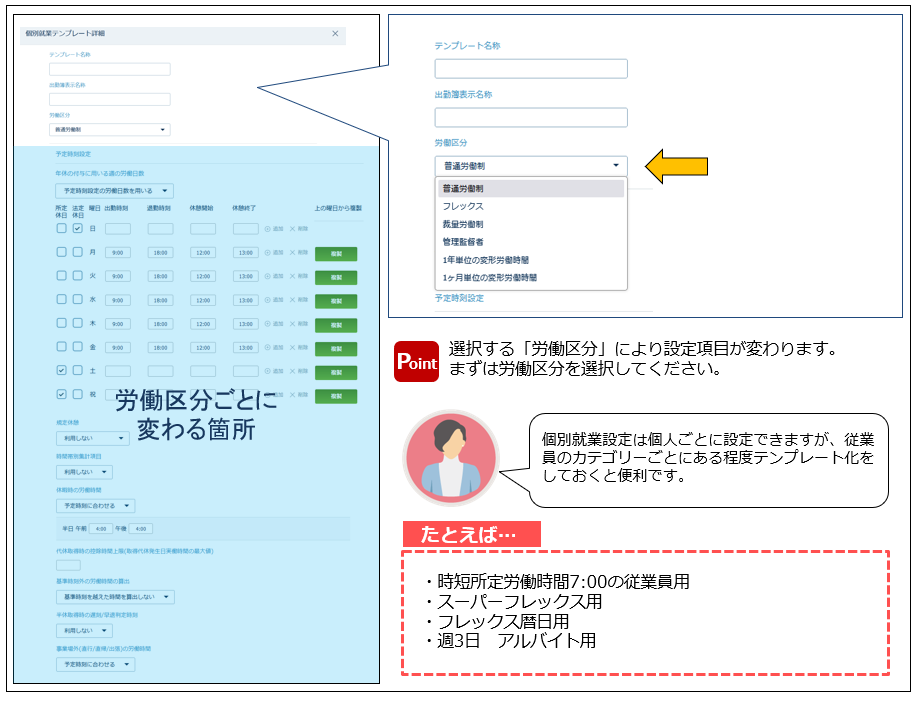The image size is (922, 701).
Task: Choose 管理監督者 in the 労働区分 list
Action: 466,241
